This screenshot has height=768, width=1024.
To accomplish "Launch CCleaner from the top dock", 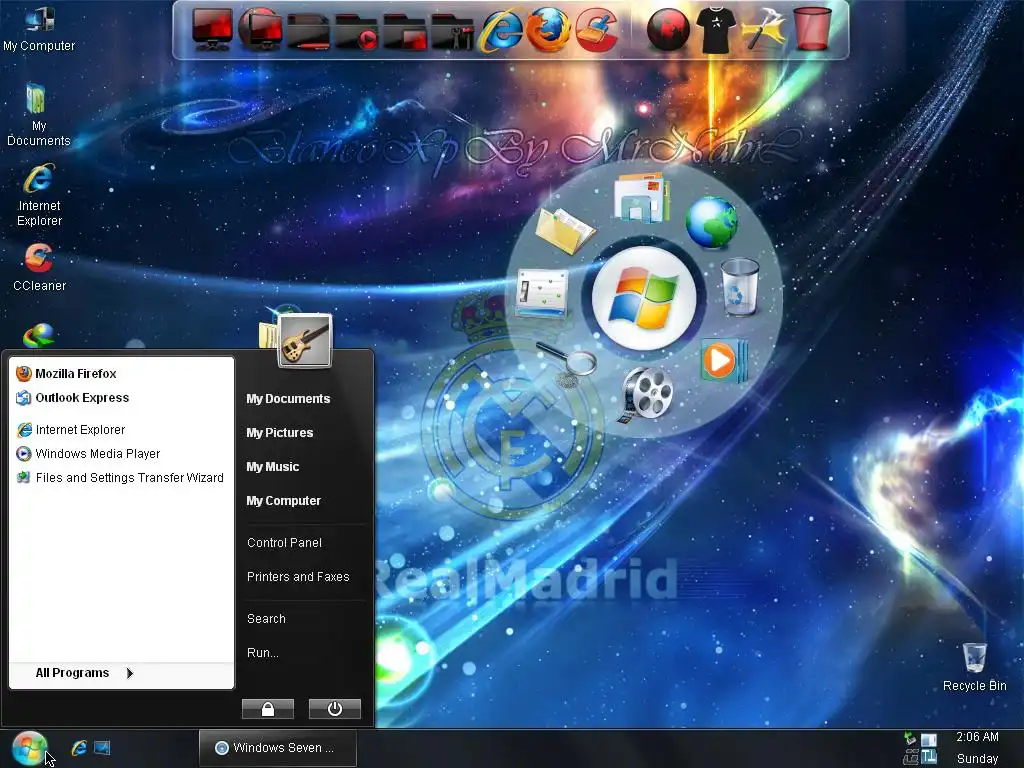I will point(596,29).
